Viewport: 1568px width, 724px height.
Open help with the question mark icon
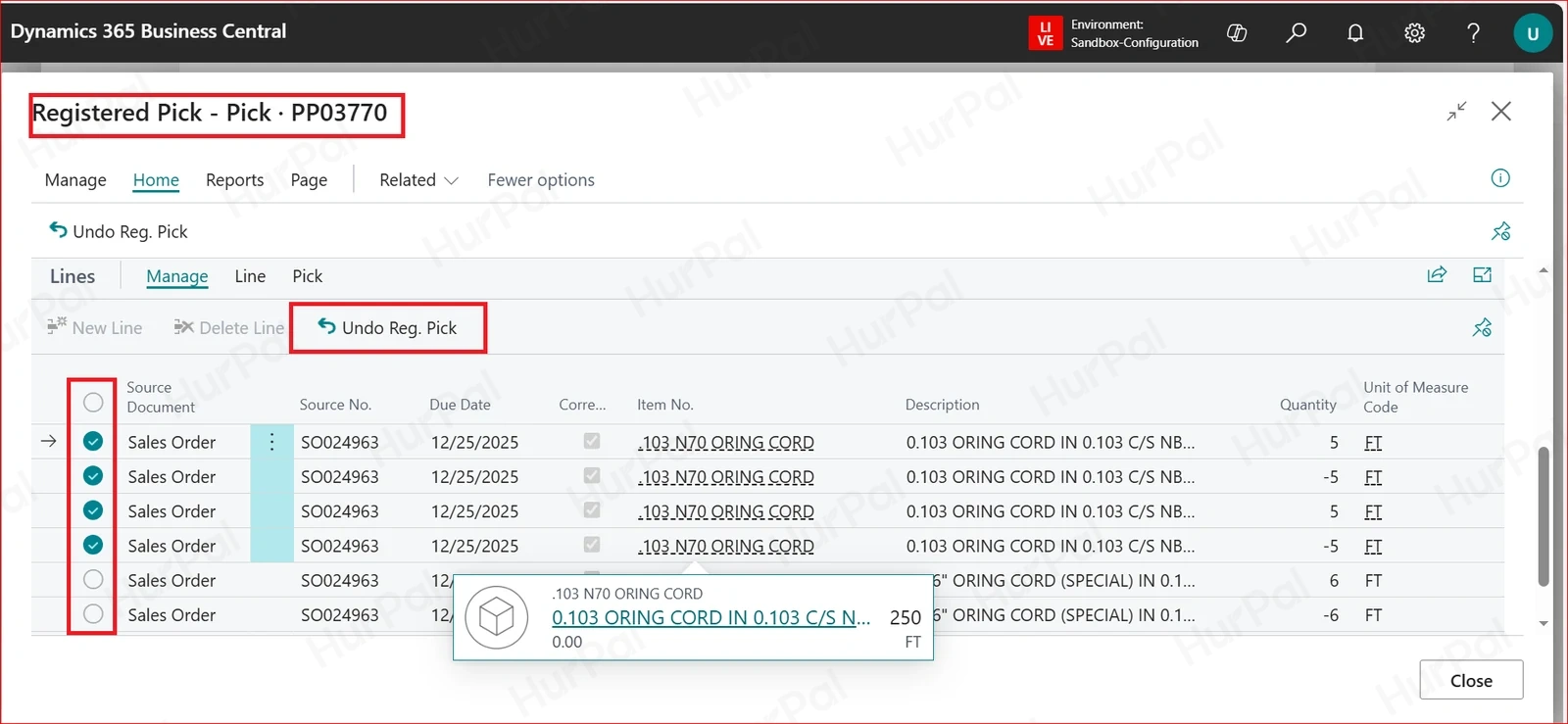[1473, 32]
